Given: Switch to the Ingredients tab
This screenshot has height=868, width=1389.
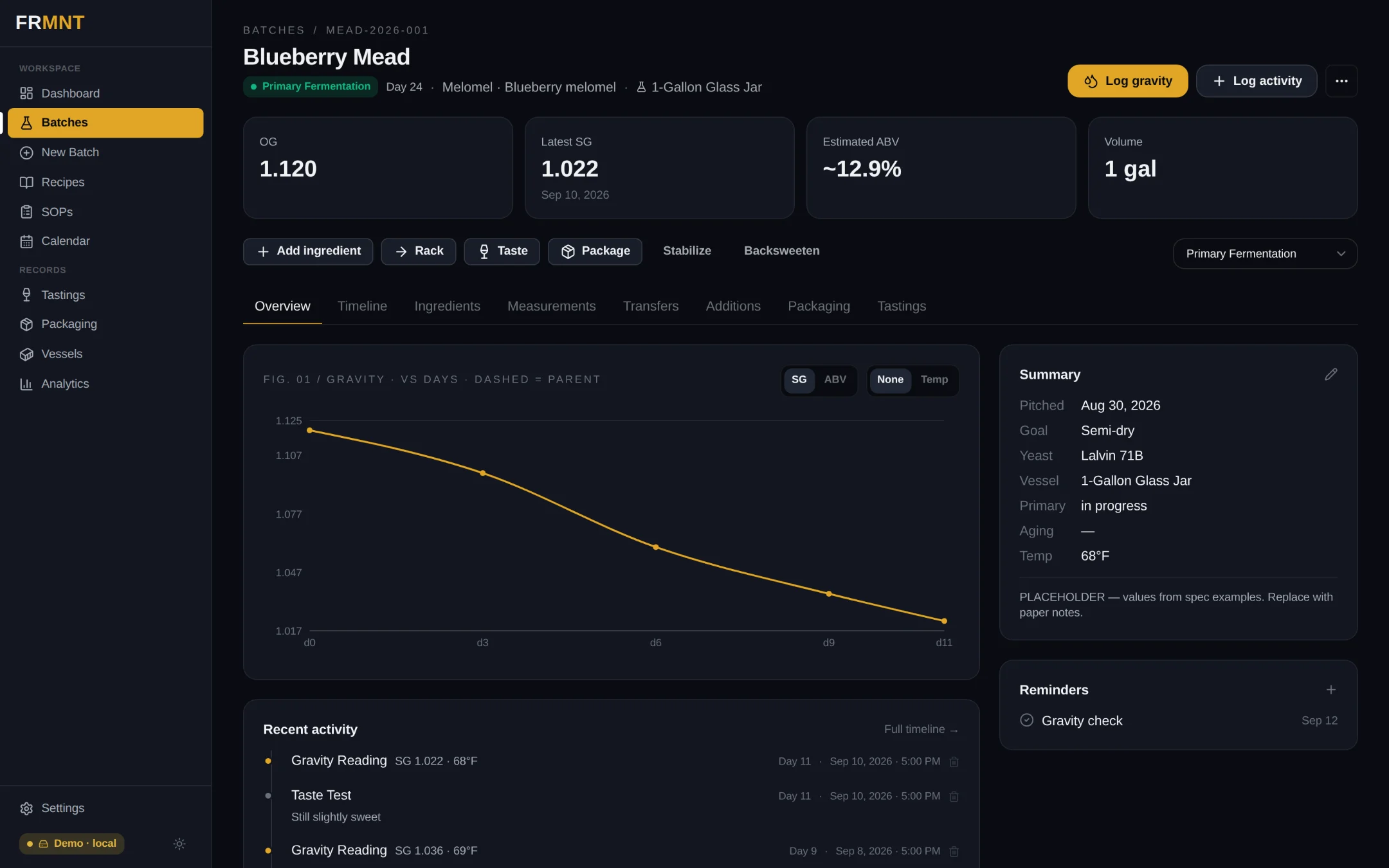Looking at the screenshot, I should (447, 306).
